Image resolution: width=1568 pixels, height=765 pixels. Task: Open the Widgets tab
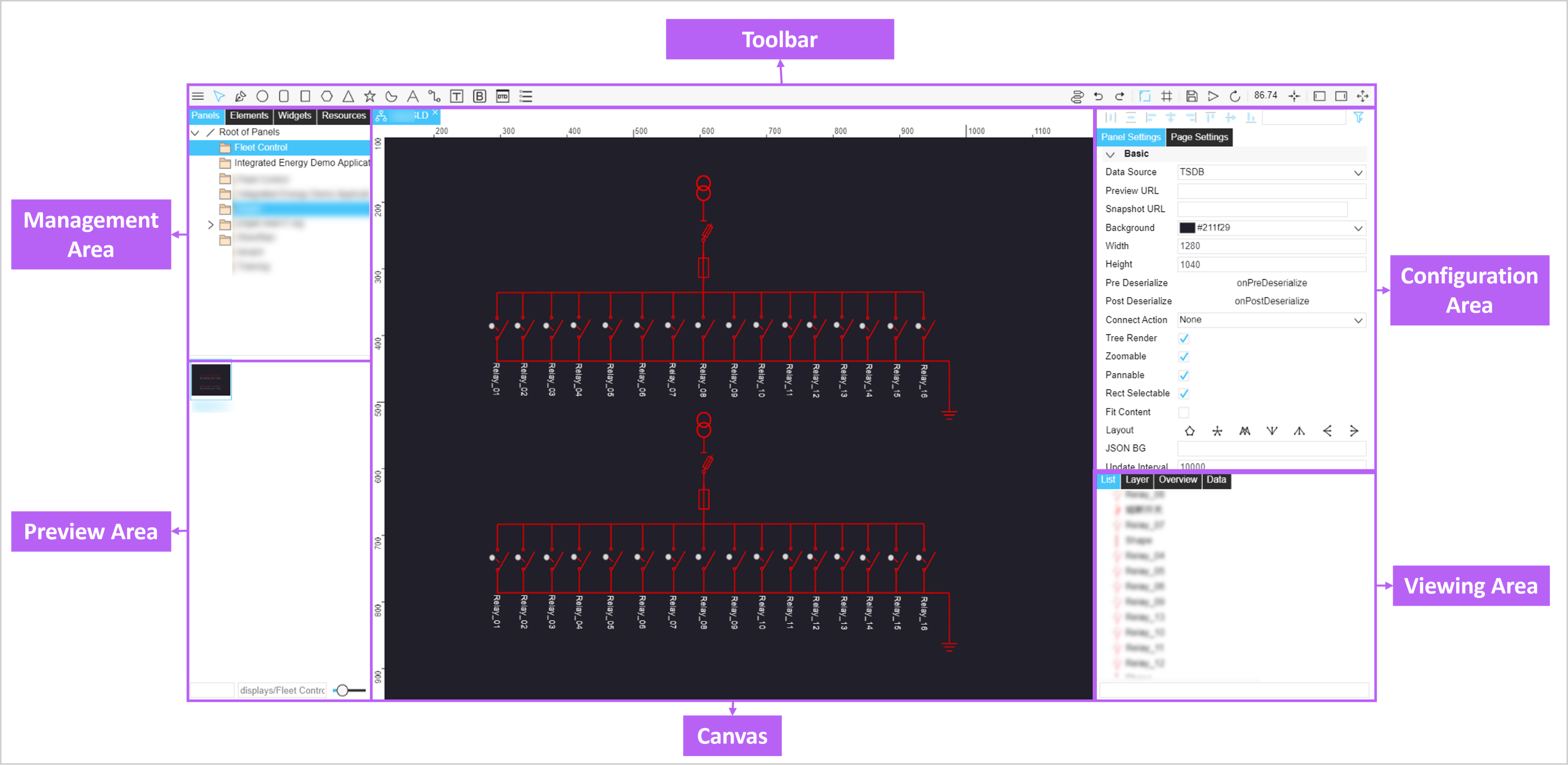pyautogui.click(x=294, y=116)
